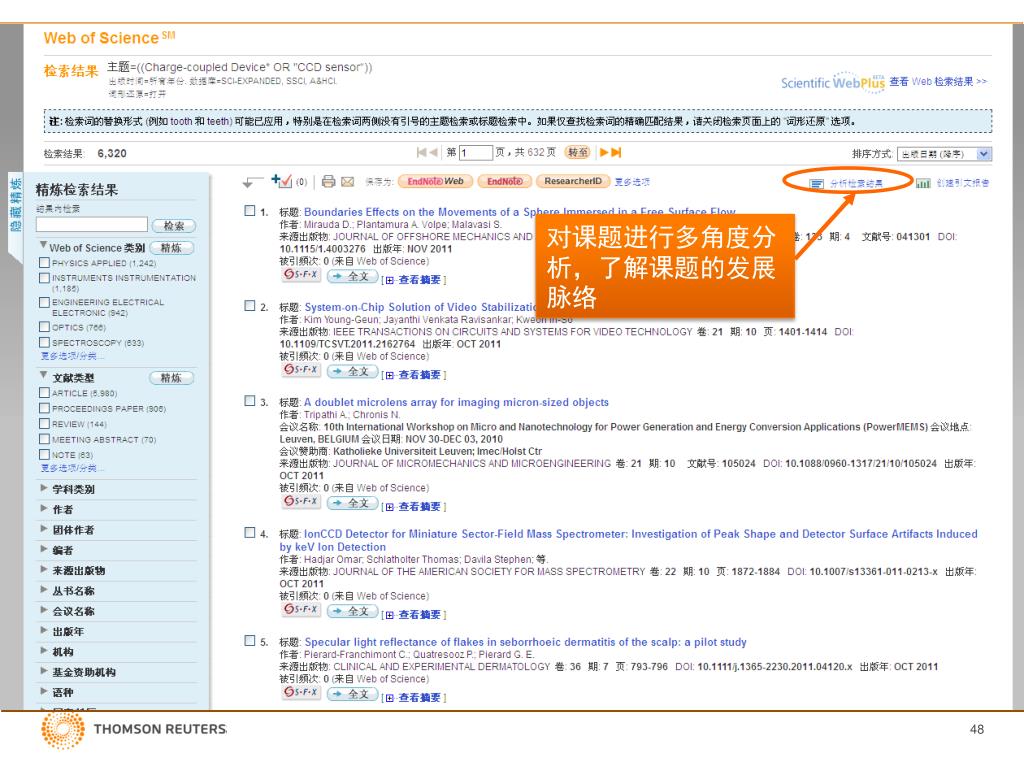Open the sort order (排序方式) dropdown
The width and height of the screenshot is (1024, 768).
[x=944, y=154]
